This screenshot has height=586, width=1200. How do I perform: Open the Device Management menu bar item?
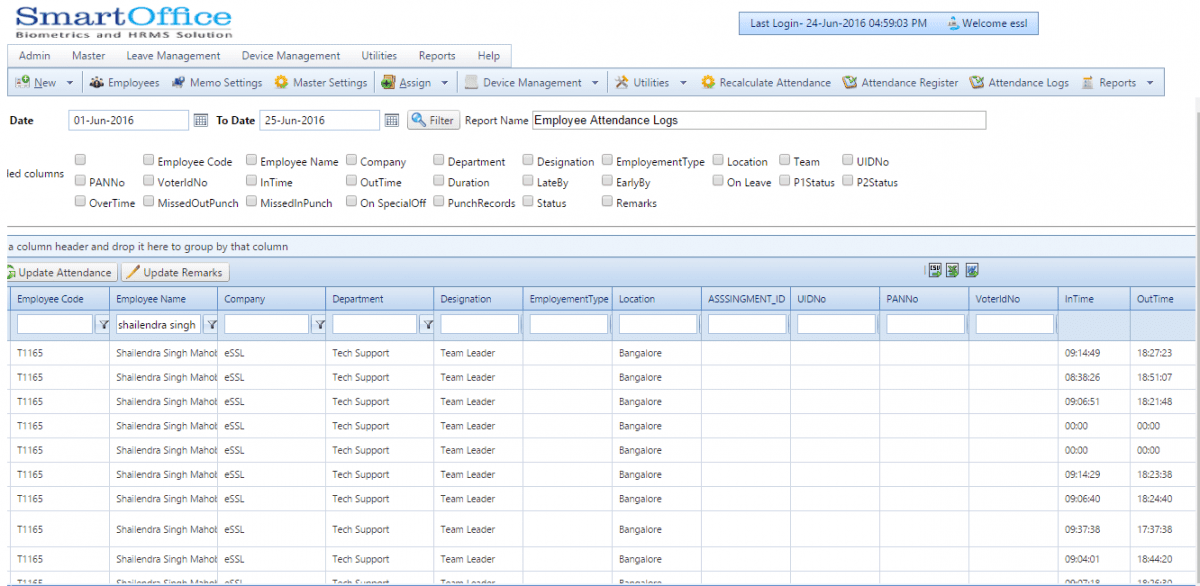(x=291, y=56)
